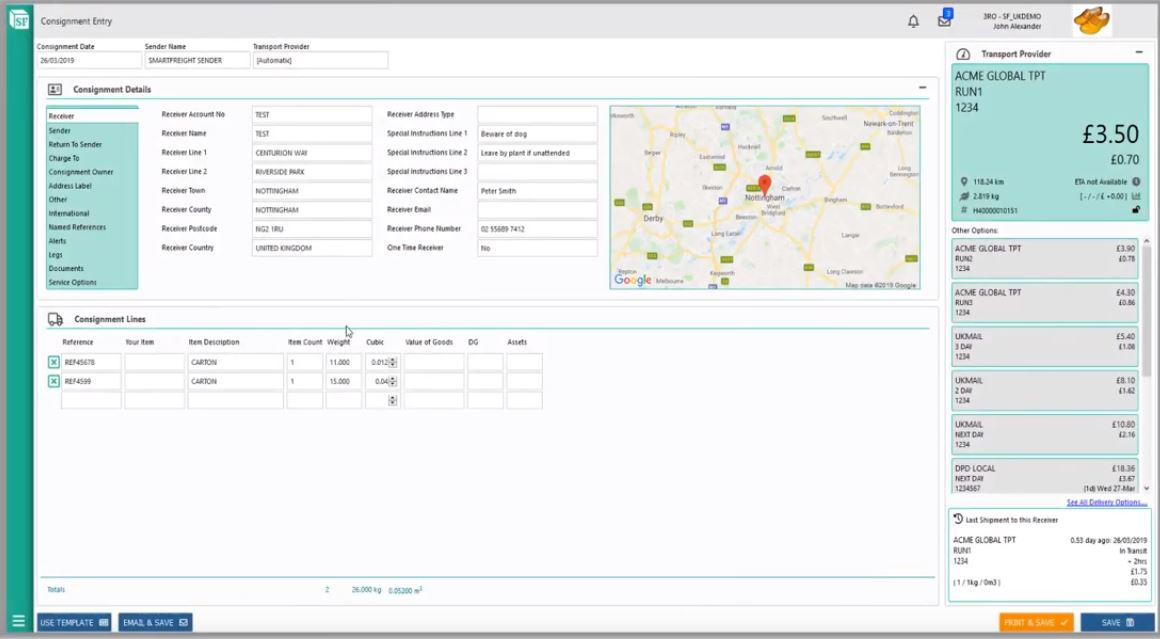Image resolution: width=1160 pixels, height=639 pixels.
Task: Click the Consignment Lines truck icon
Action: (55, 320)
